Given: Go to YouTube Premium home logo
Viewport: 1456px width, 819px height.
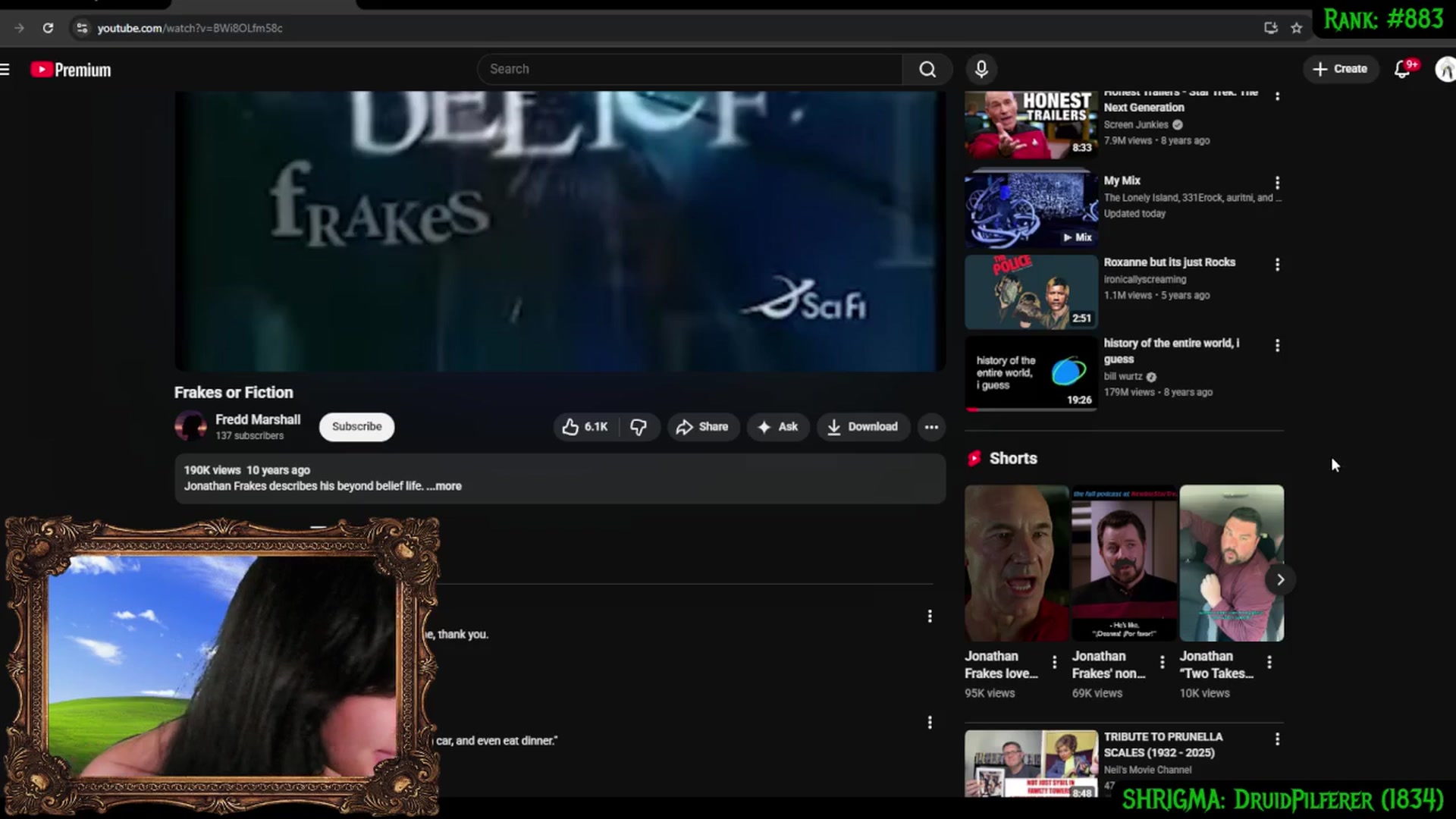Looking at the screenshot, I should 71,70.
